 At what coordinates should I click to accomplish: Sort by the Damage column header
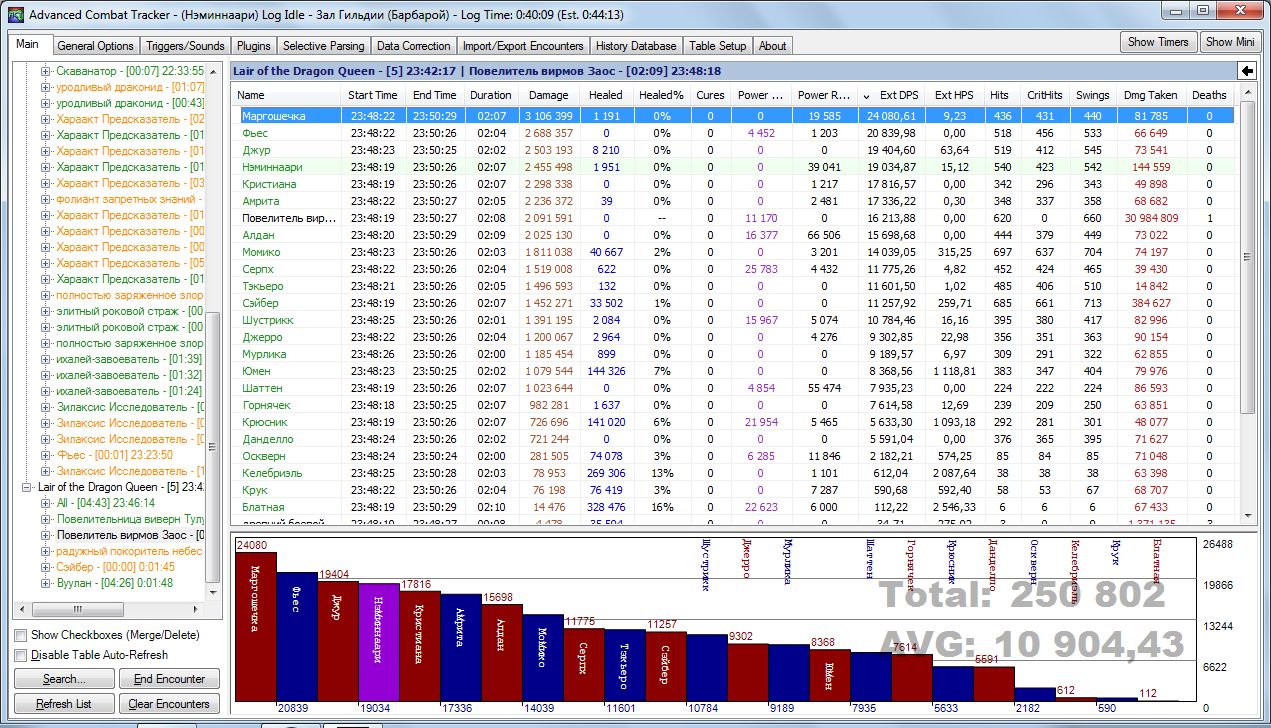(548, 95)
